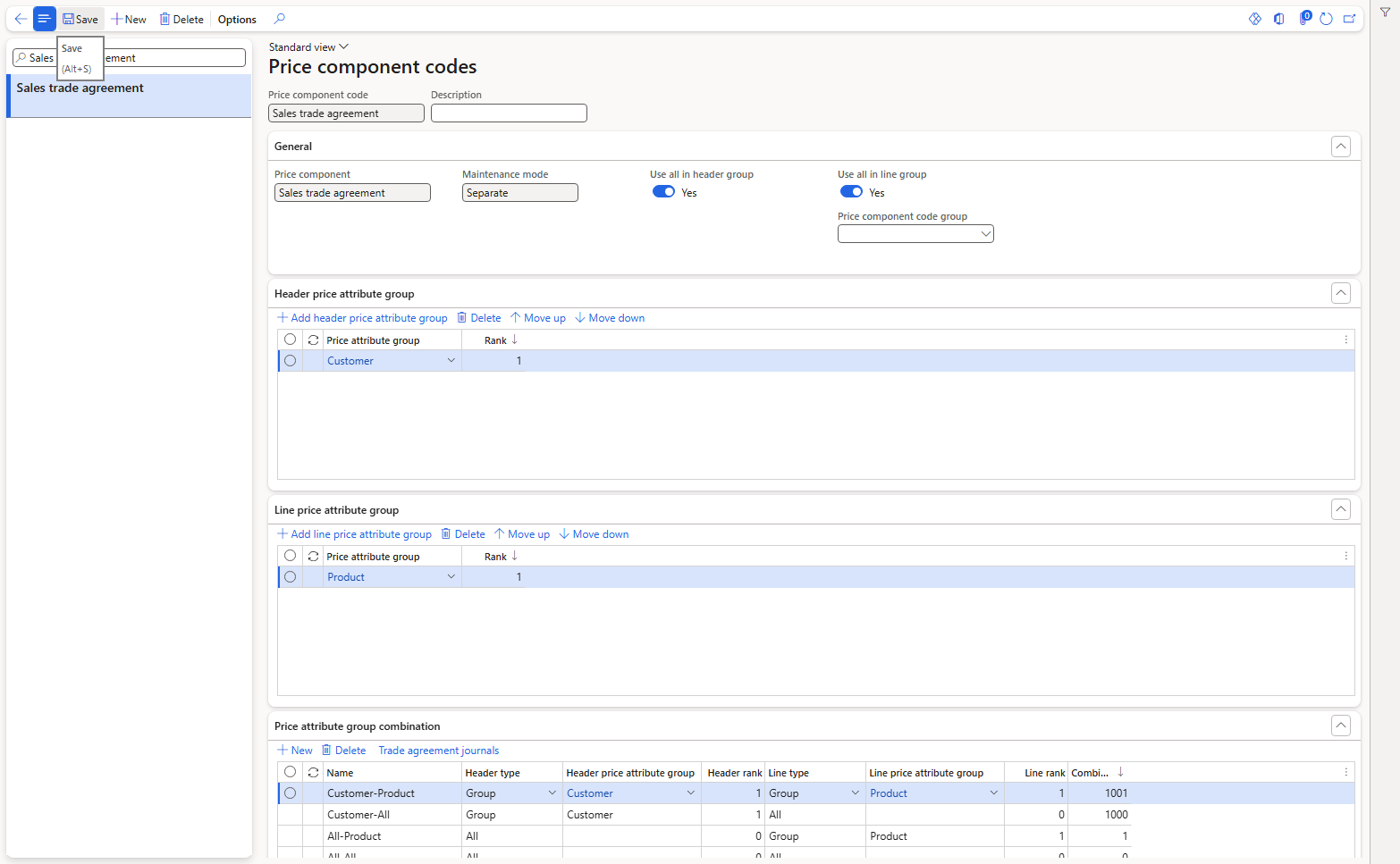
Task: Click Add line price attribute group
Action: pyautogui.click(x=354, y=534)
